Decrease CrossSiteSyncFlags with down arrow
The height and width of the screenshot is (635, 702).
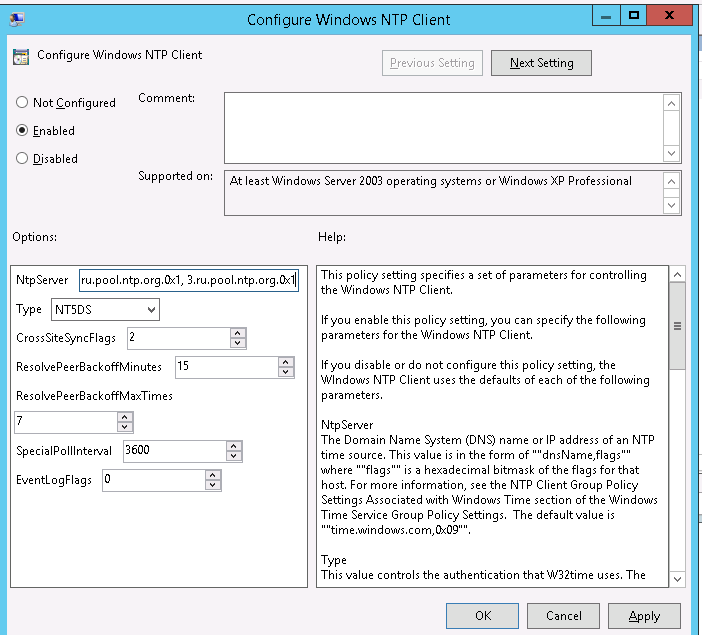(x=238, y=343)
